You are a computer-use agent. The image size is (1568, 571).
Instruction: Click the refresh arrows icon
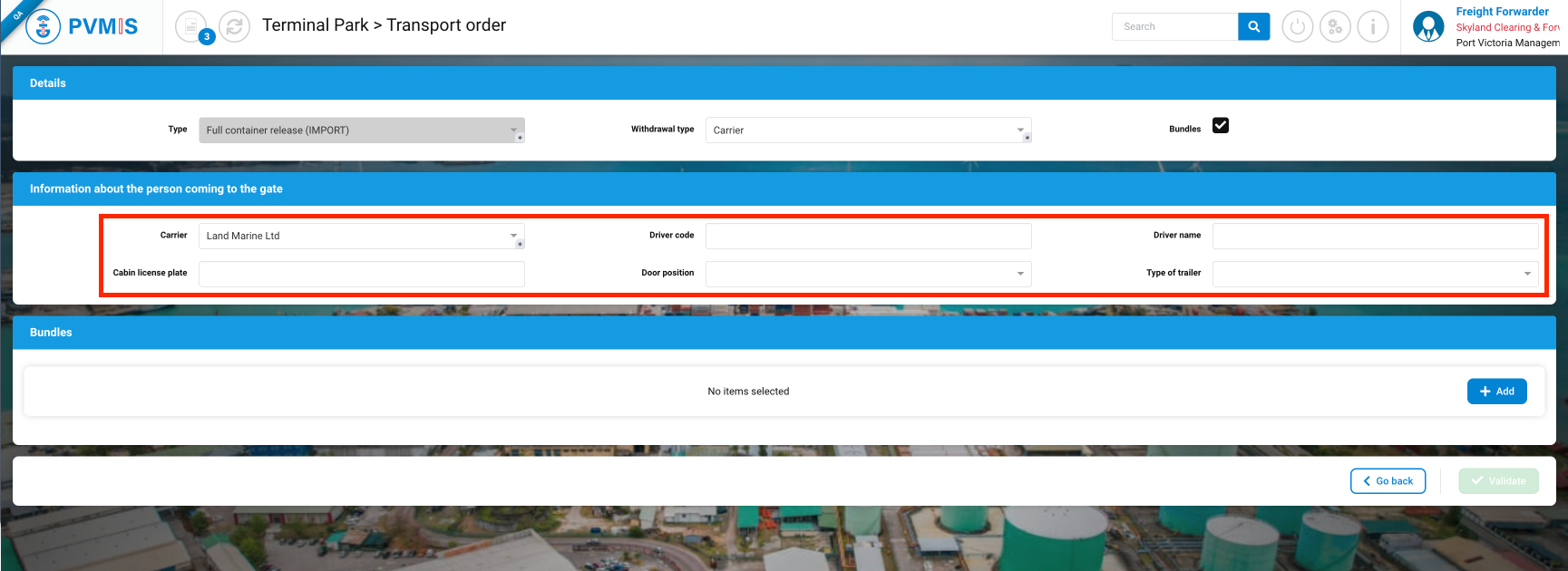coord(234,27)
